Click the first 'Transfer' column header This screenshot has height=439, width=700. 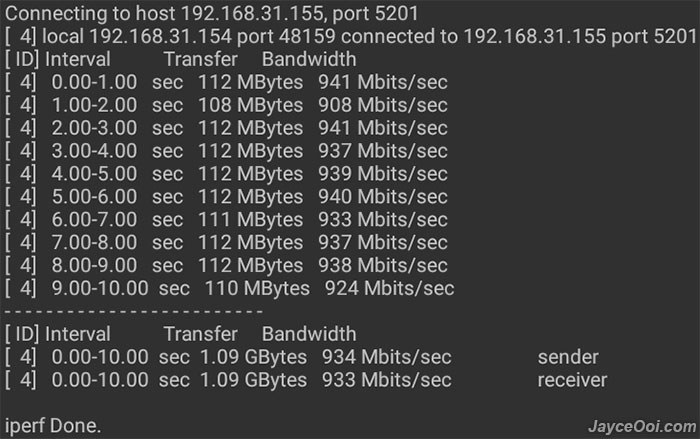point(200,59)
